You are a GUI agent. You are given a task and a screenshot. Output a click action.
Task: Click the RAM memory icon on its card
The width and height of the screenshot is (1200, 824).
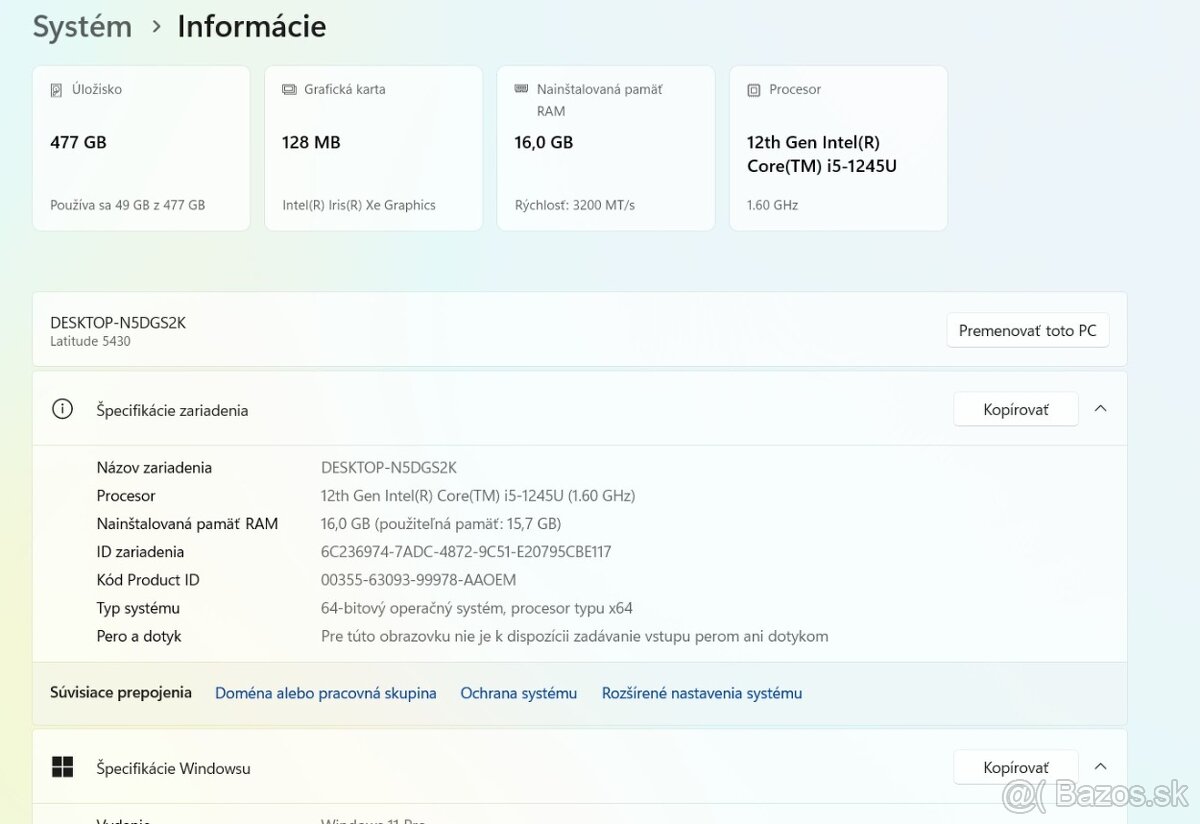(522, 89)
